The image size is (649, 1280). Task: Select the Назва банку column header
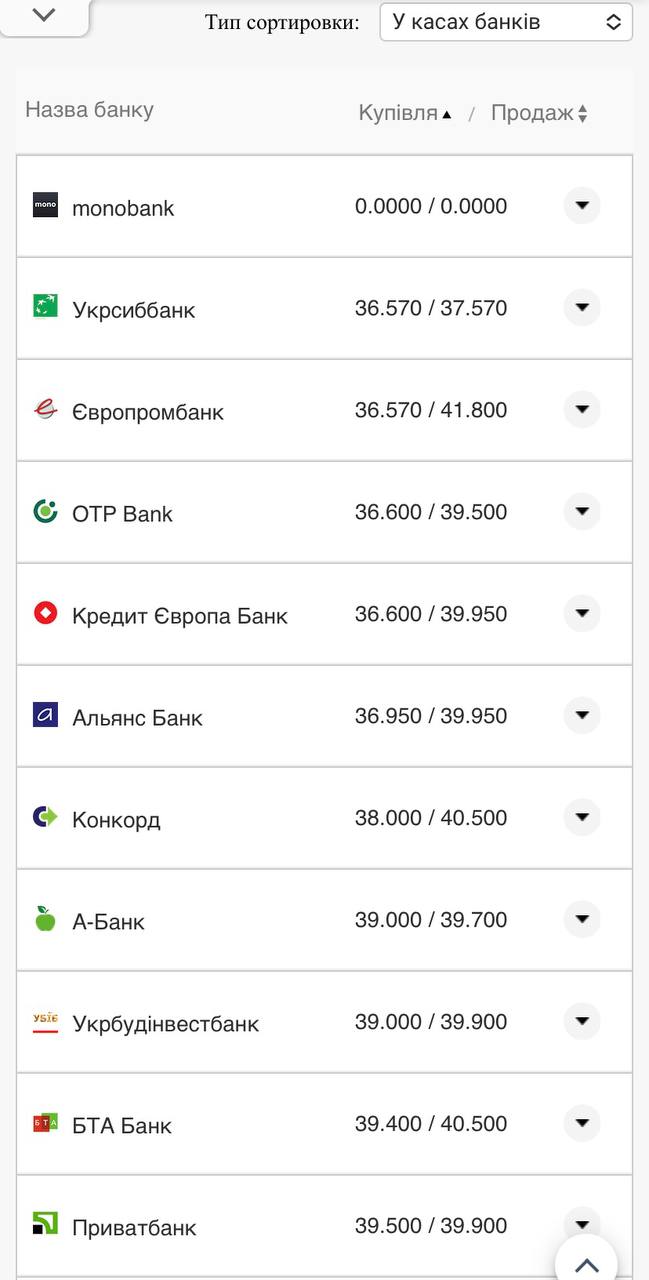point(88,110)
